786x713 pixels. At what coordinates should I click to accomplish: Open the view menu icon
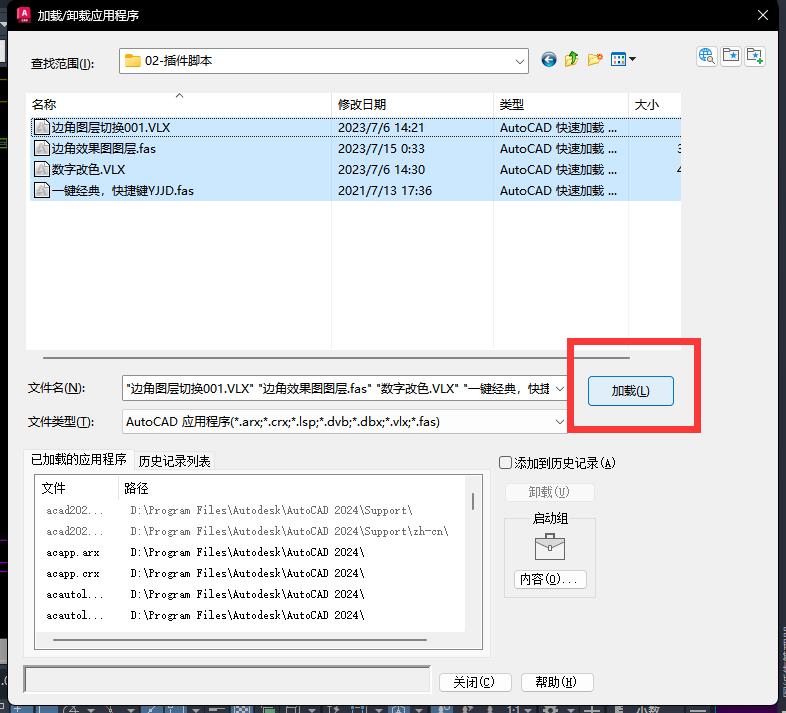[623, 59]
